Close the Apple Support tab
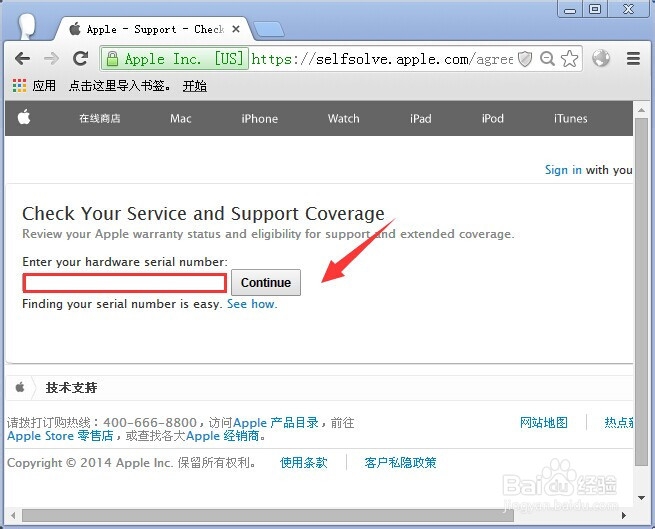 coord(236,29)
